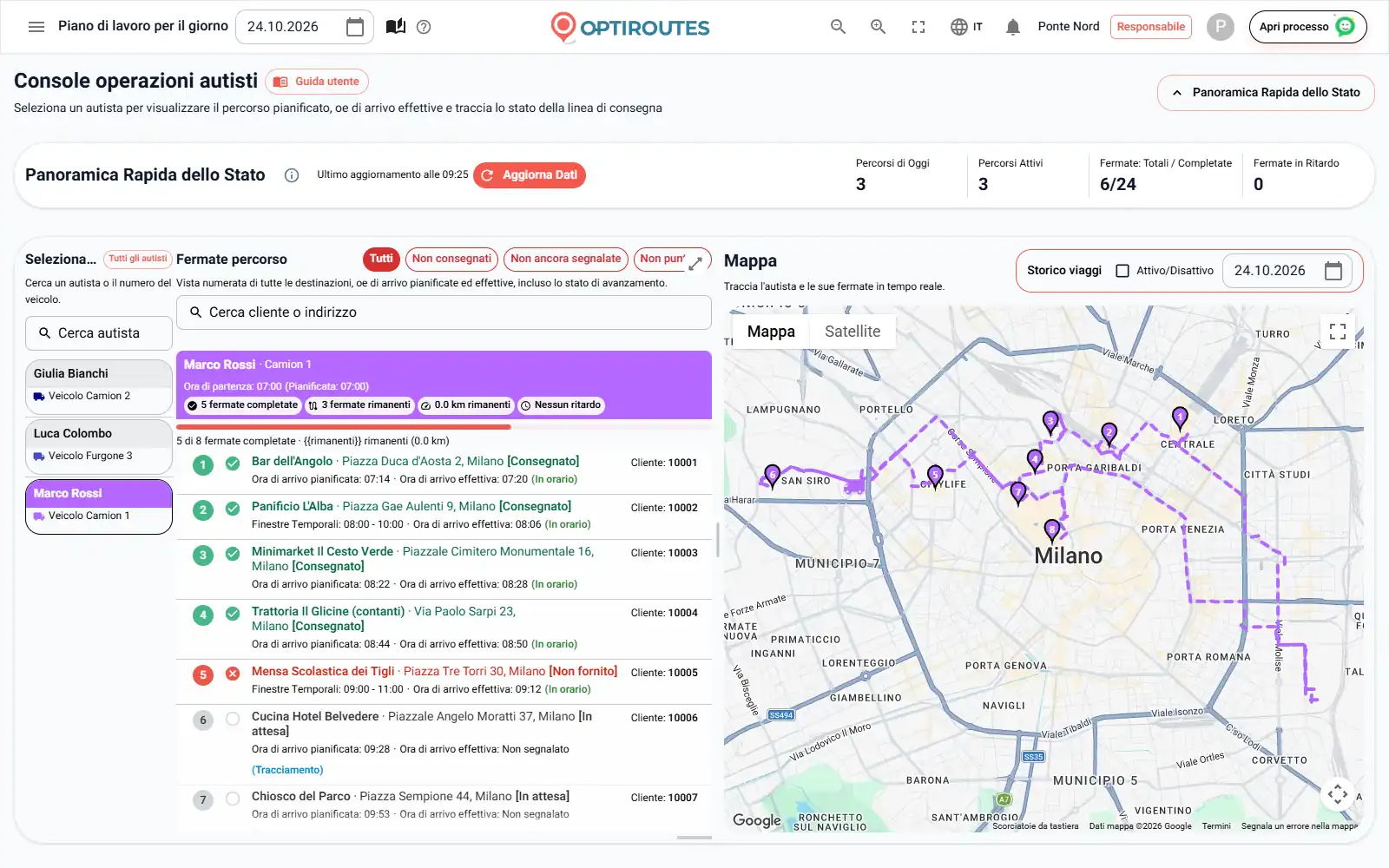The width and height of the screenshot is (1389, 868).
Task: Expand the Fermate percorso panel with arrows icon
Action: click(x=695, y=263)
